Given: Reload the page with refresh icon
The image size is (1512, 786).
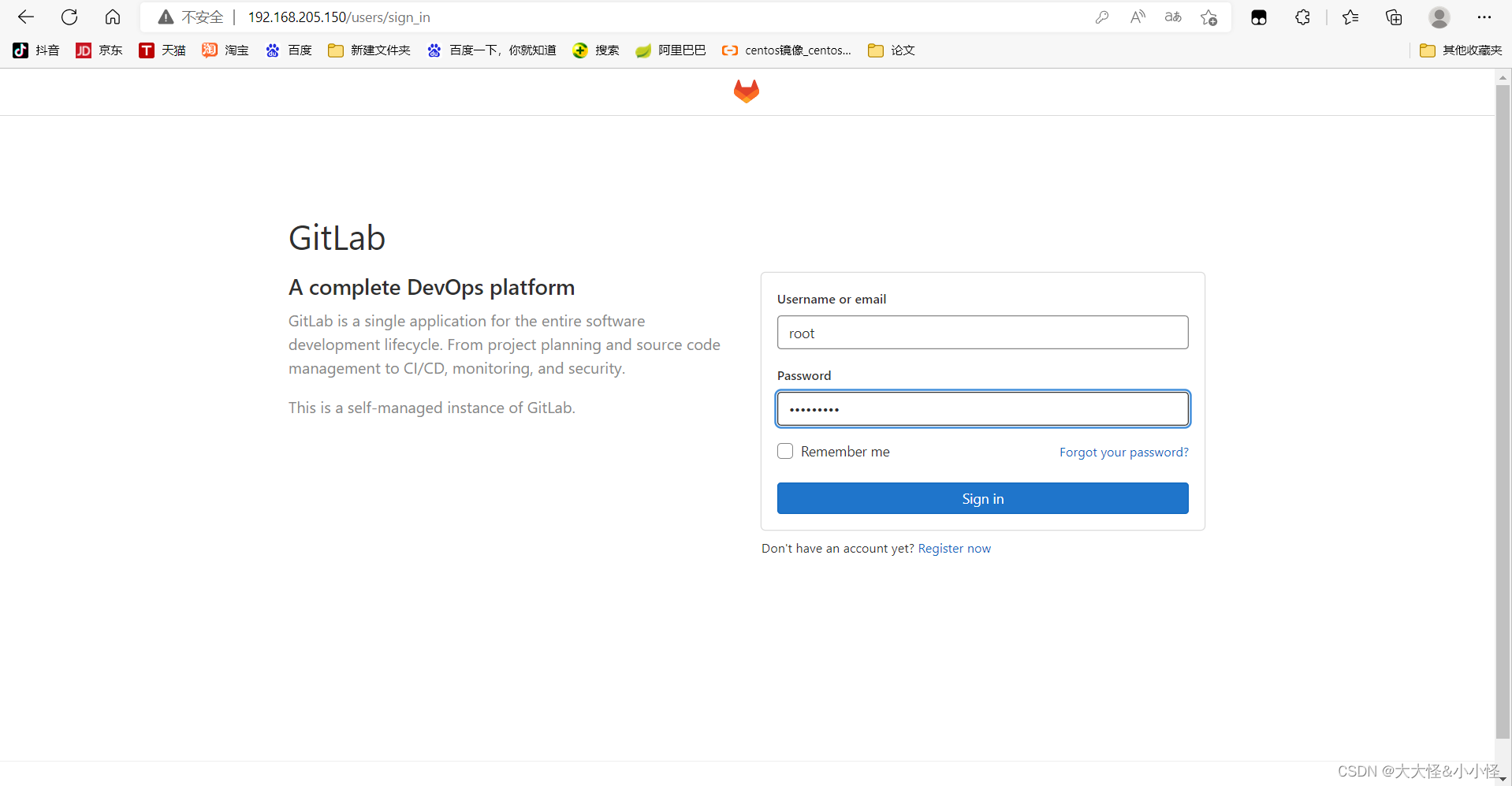Looking at the screenshot, I should [69, 17].
